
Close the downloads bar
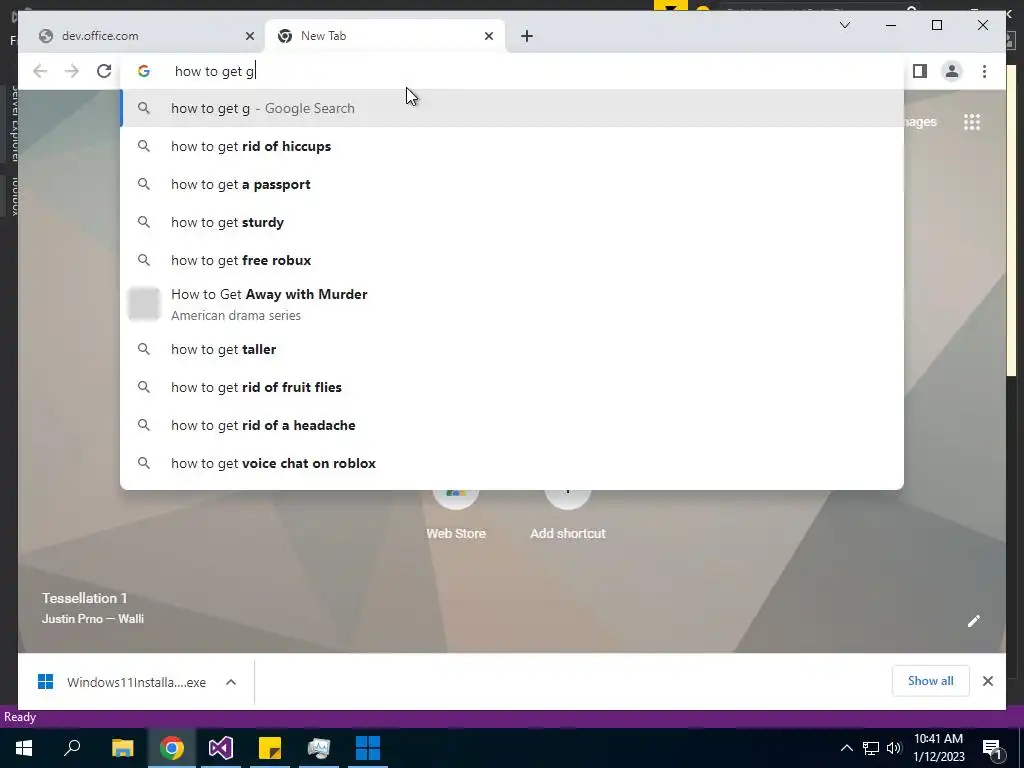pos(987,681)
